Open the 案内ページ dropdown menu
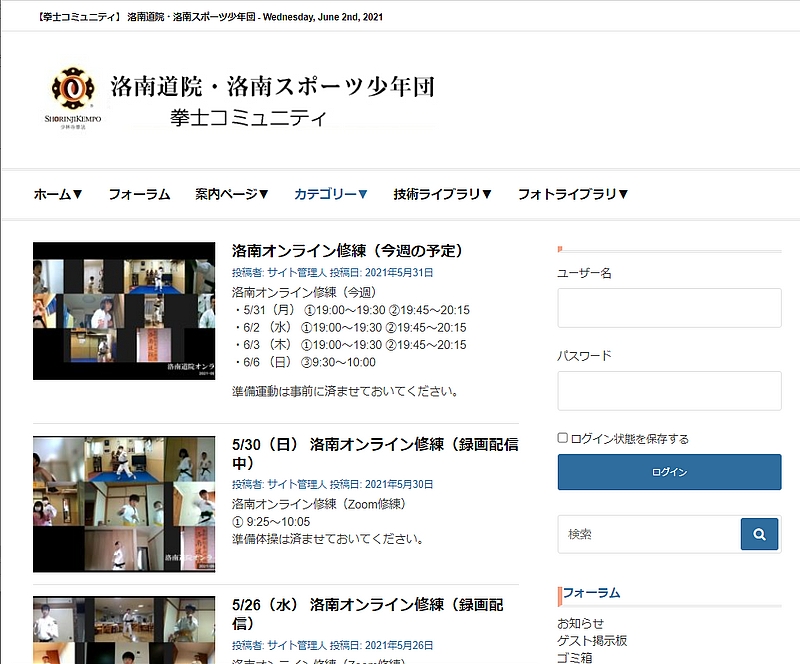 tap(232, 194)
